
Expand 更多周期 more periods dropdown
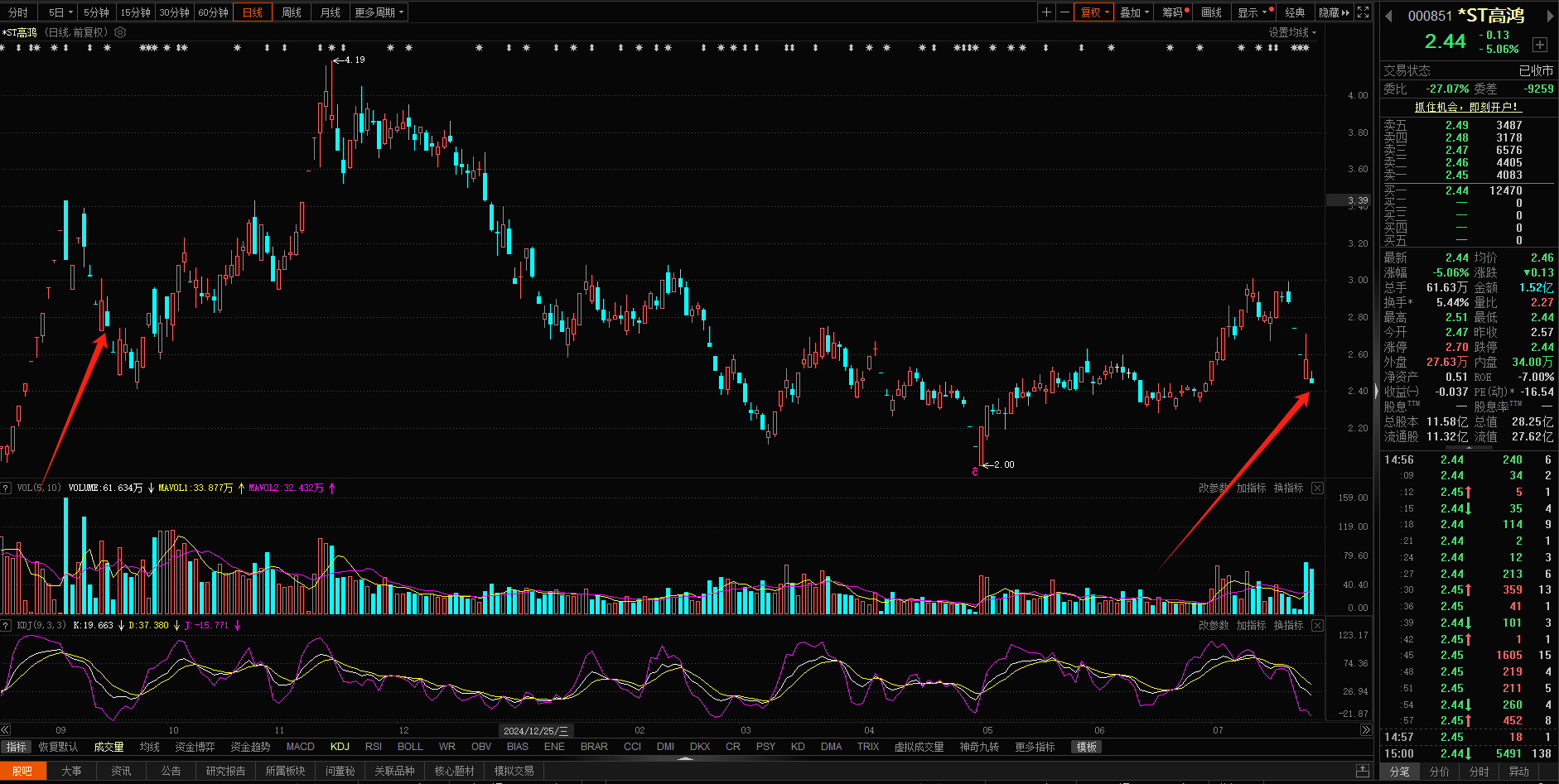click(379, 12)
